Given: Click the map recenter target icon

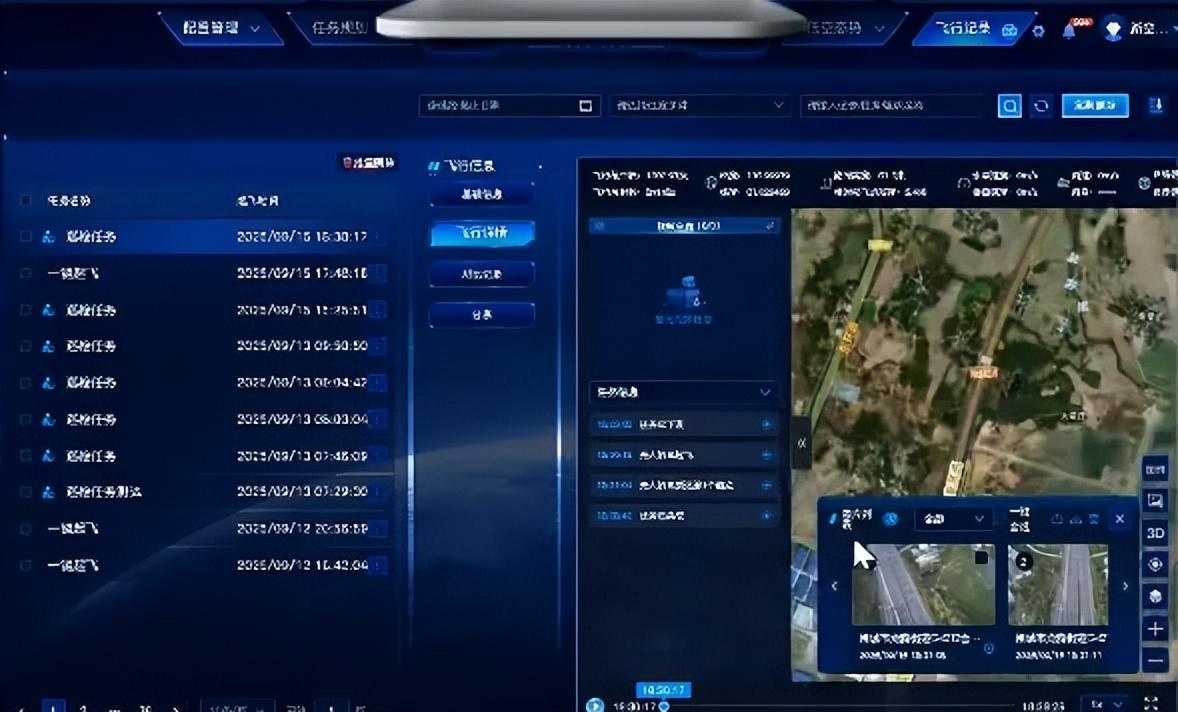Looking at the screenshot, I should point(1155,565).
